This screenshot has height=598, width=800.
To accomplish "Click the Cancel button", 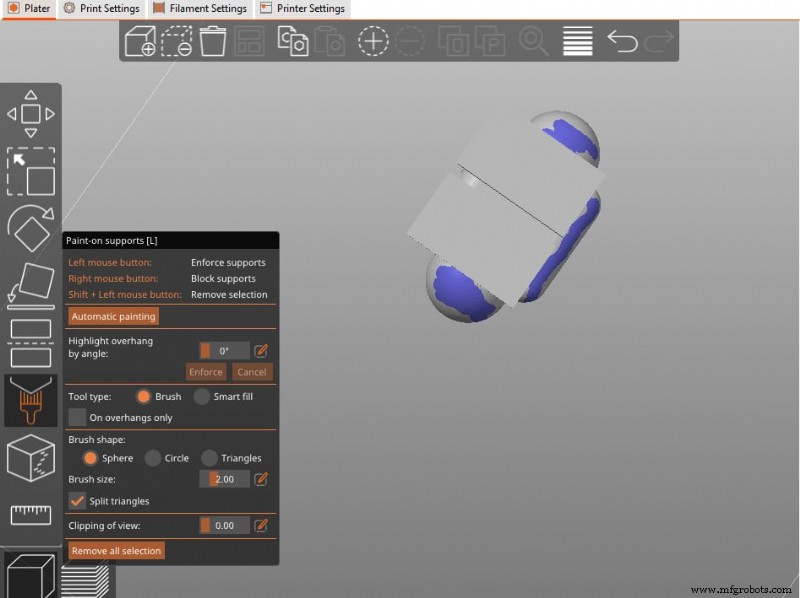I will click(252, 372).
